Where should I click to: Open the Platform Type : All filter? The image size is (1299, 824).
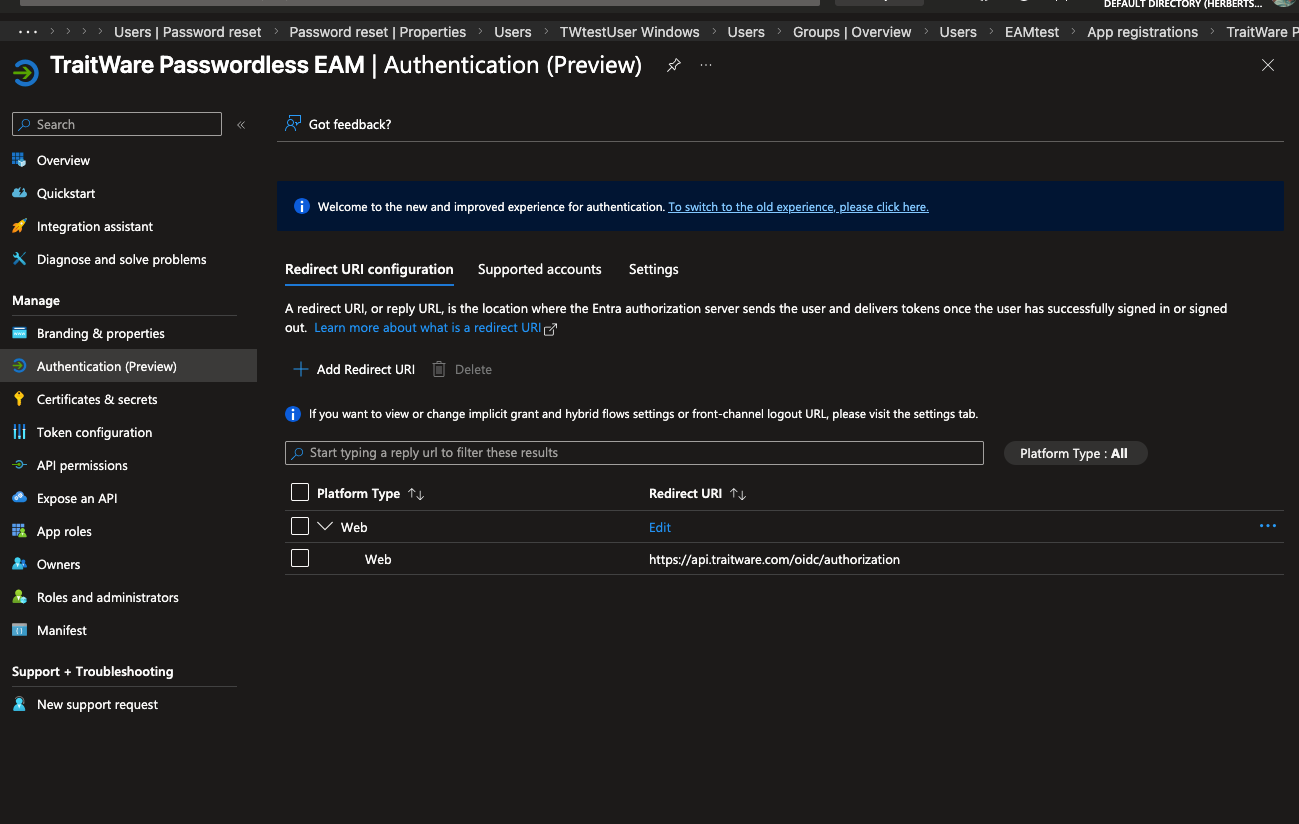pyautogui.click(x=1075, y=453)
